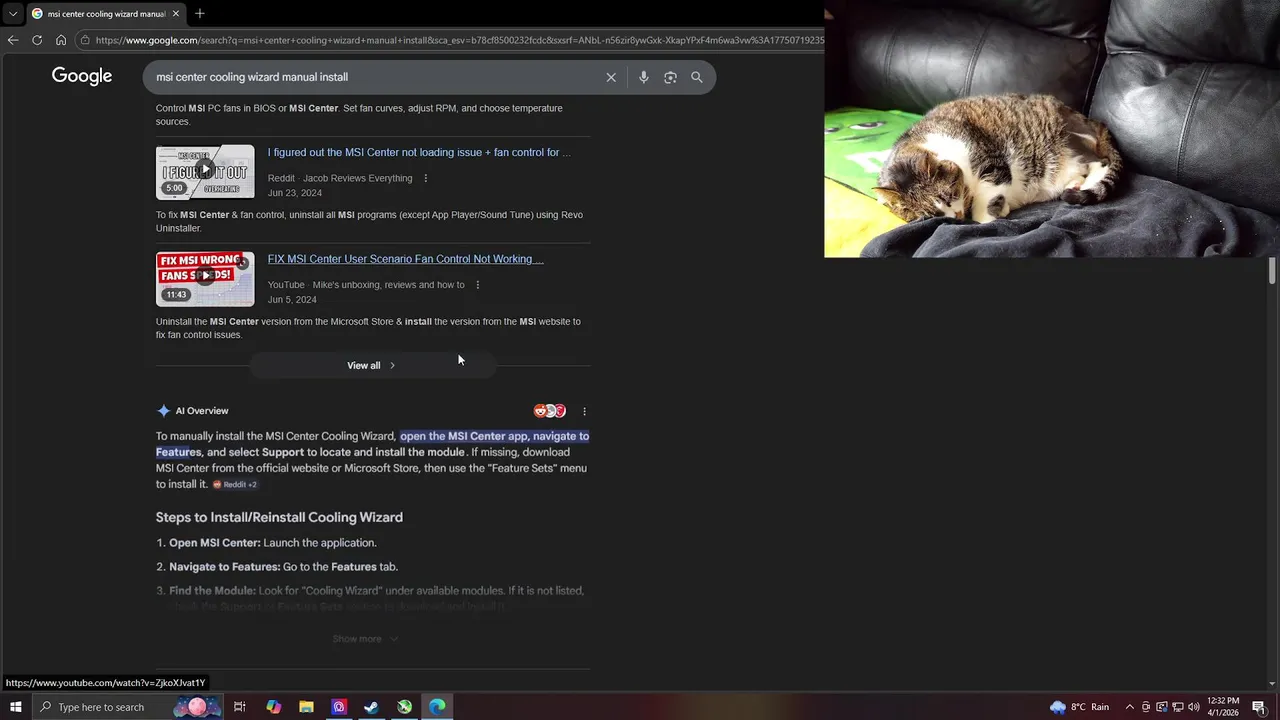The image size is (1280, 720).
Task: Open the clock showing 12:32 PM
Action: [x=1224, y=707]
